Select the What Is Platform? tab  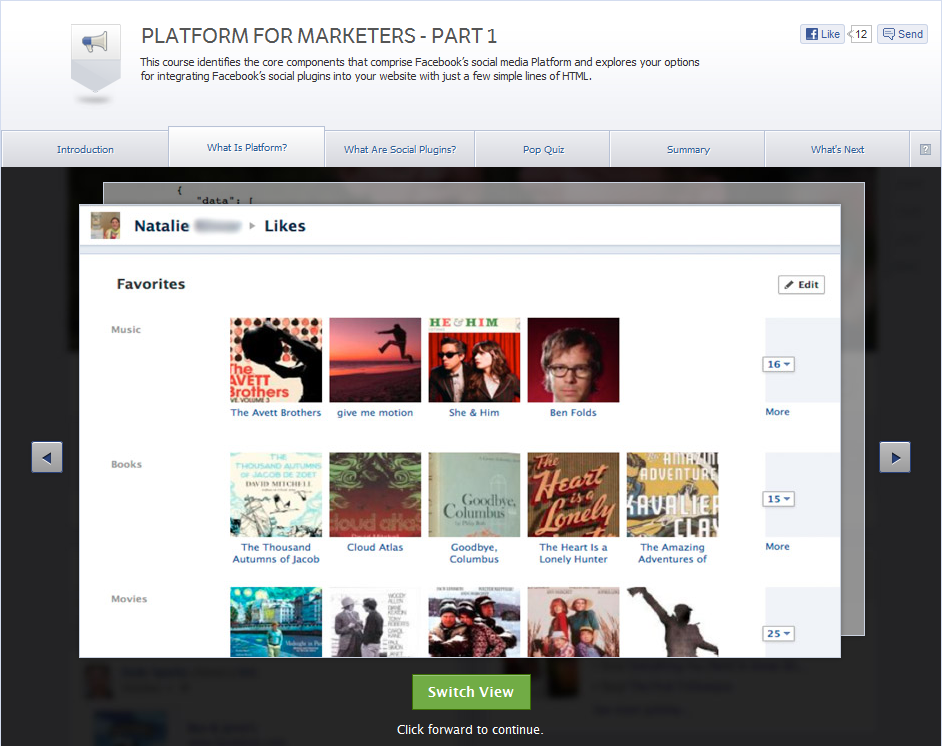(247, 147)
